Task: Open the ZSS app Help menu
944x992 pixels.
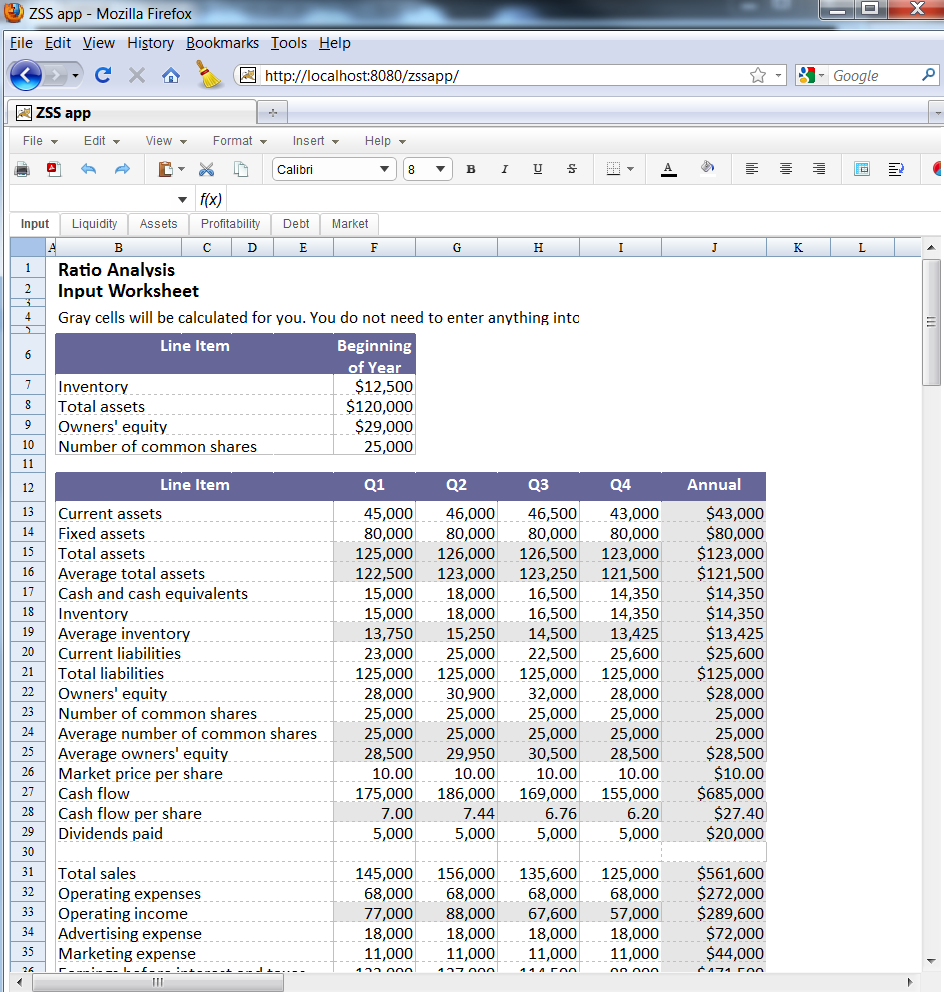Action: [x=385, y=141]
